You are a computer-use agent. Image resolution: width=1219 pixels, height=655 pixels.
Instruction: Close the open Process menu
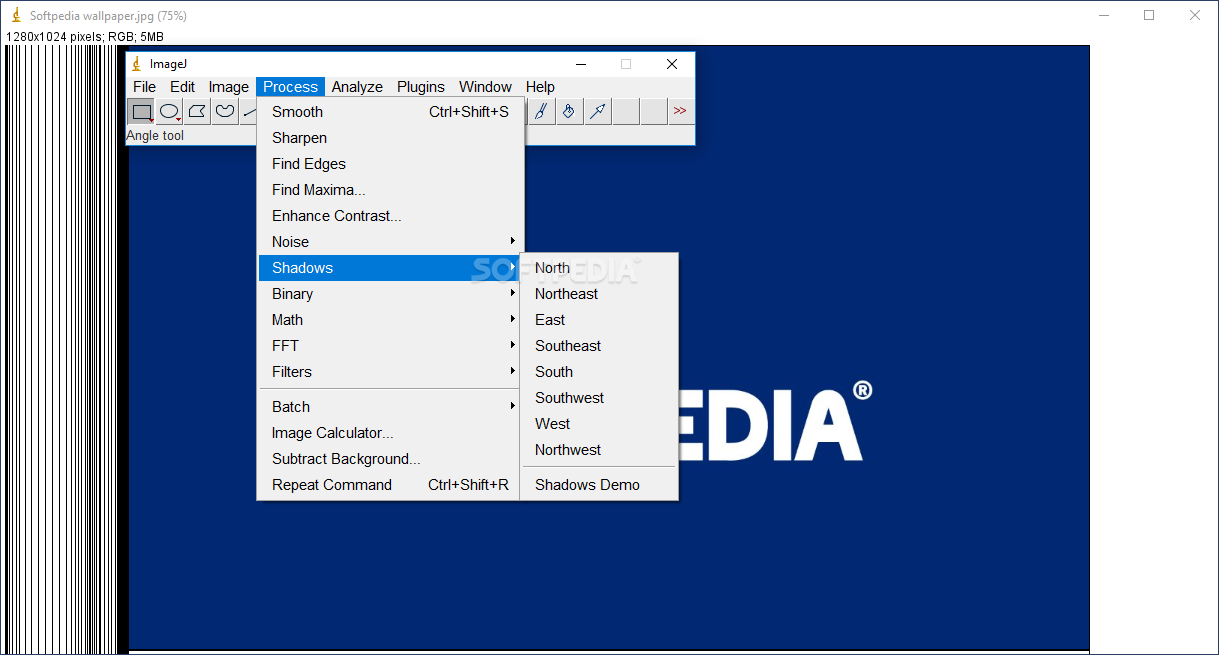[291, 87]
